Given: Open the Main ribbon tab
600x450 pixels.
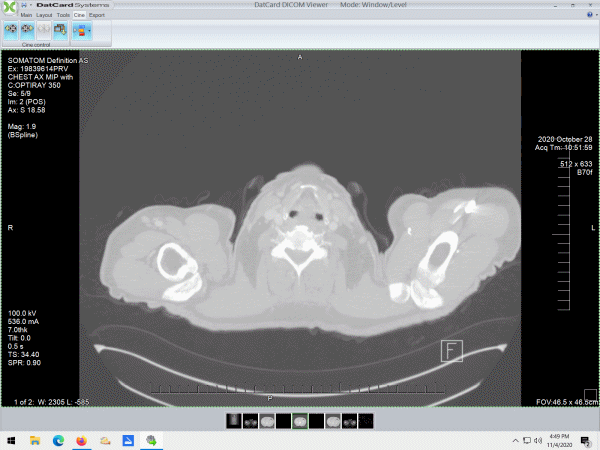Looking at the screenshot, I should pos(27,16).
